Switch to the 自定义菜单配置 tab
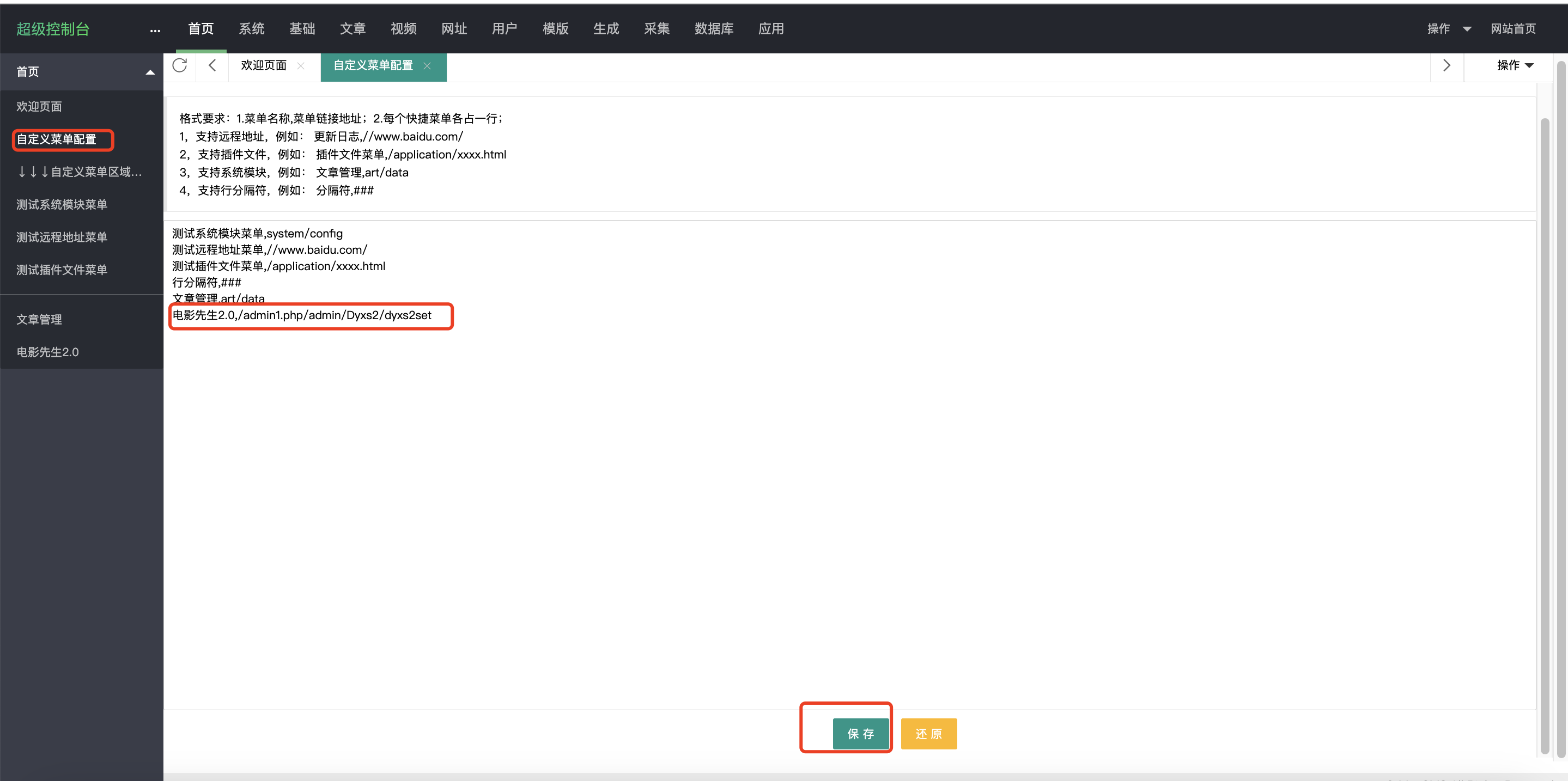1568x781 pixels. point(373,66)
